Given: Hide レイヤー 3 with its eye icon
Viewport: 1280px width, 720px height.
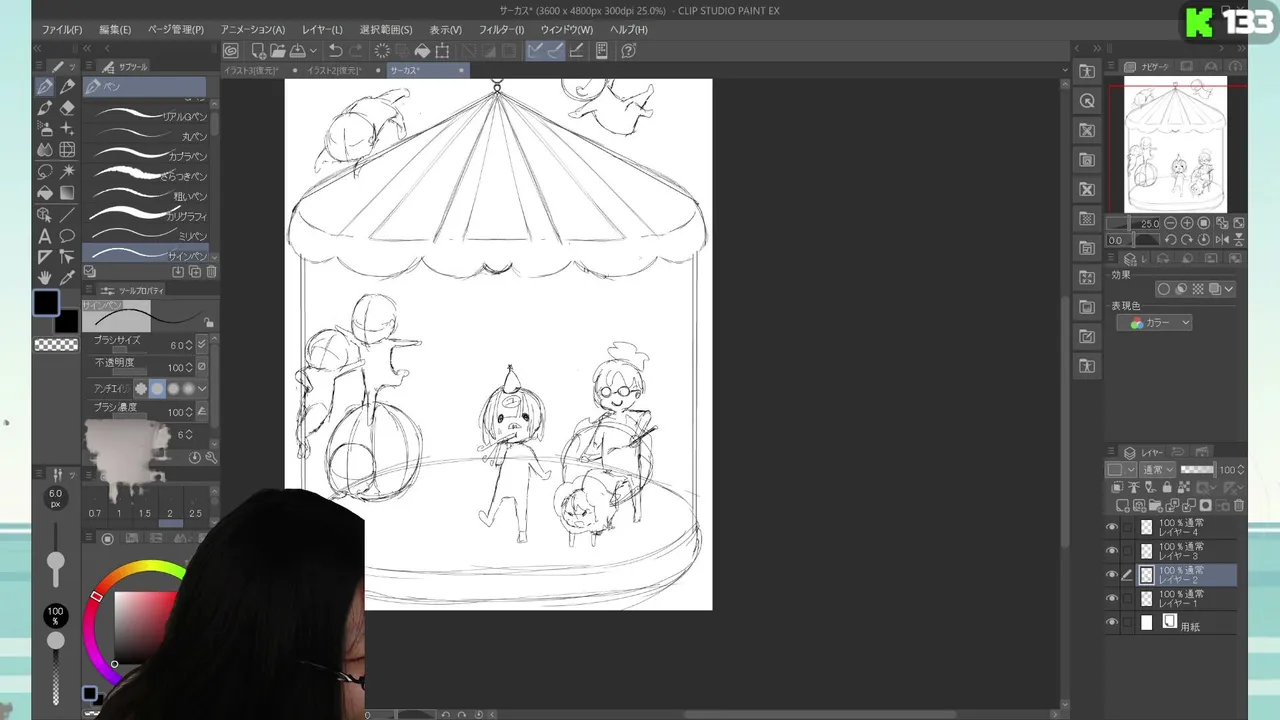Looking at the screenshot, I should click(x=1112, y=551).
